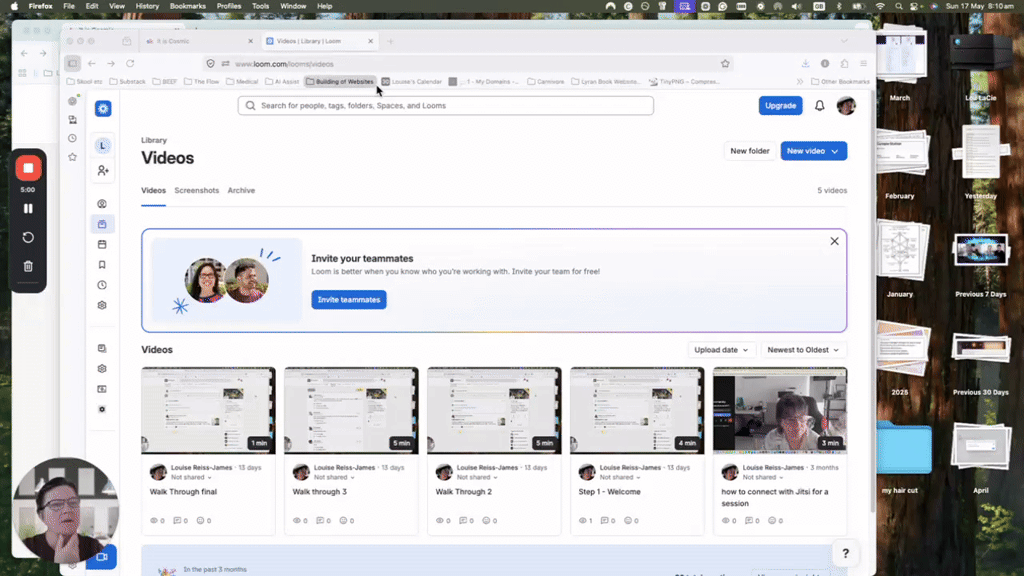
Task: Open the Meetings calendar icon in sidebar
Action: coord(102,244)
